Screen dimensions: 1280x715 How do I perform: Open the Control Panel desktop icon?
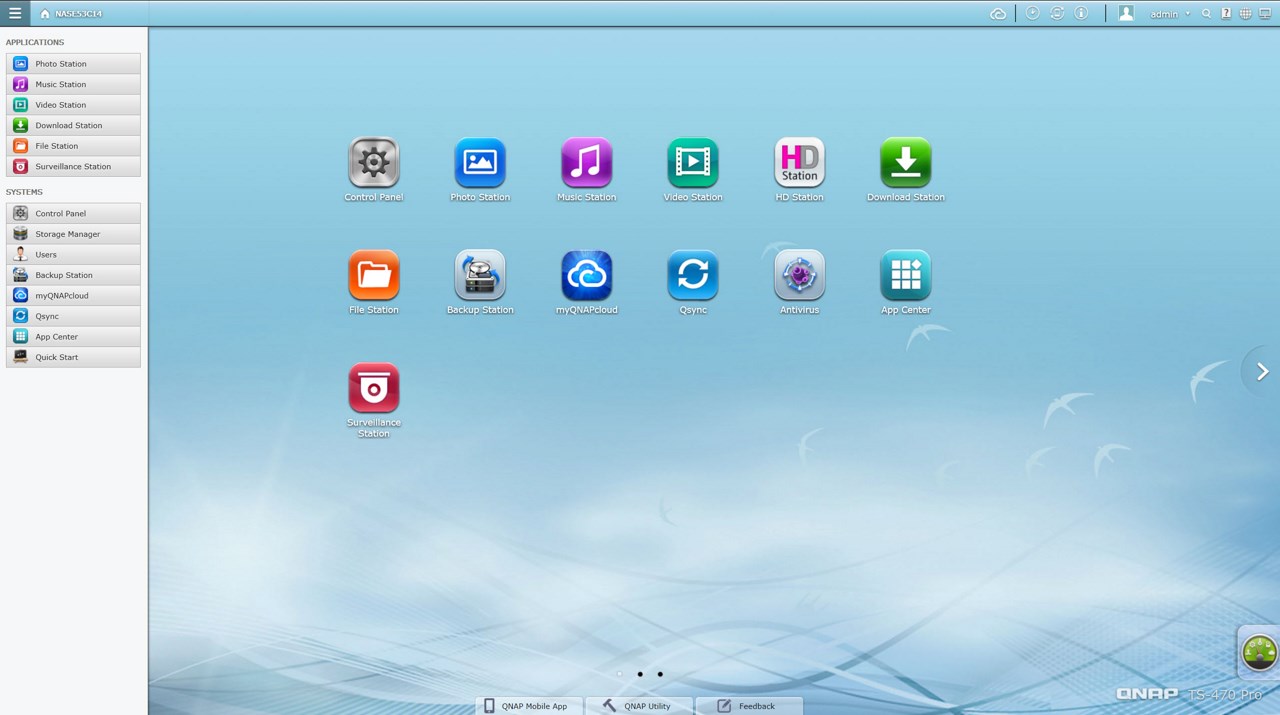point(374,163)
